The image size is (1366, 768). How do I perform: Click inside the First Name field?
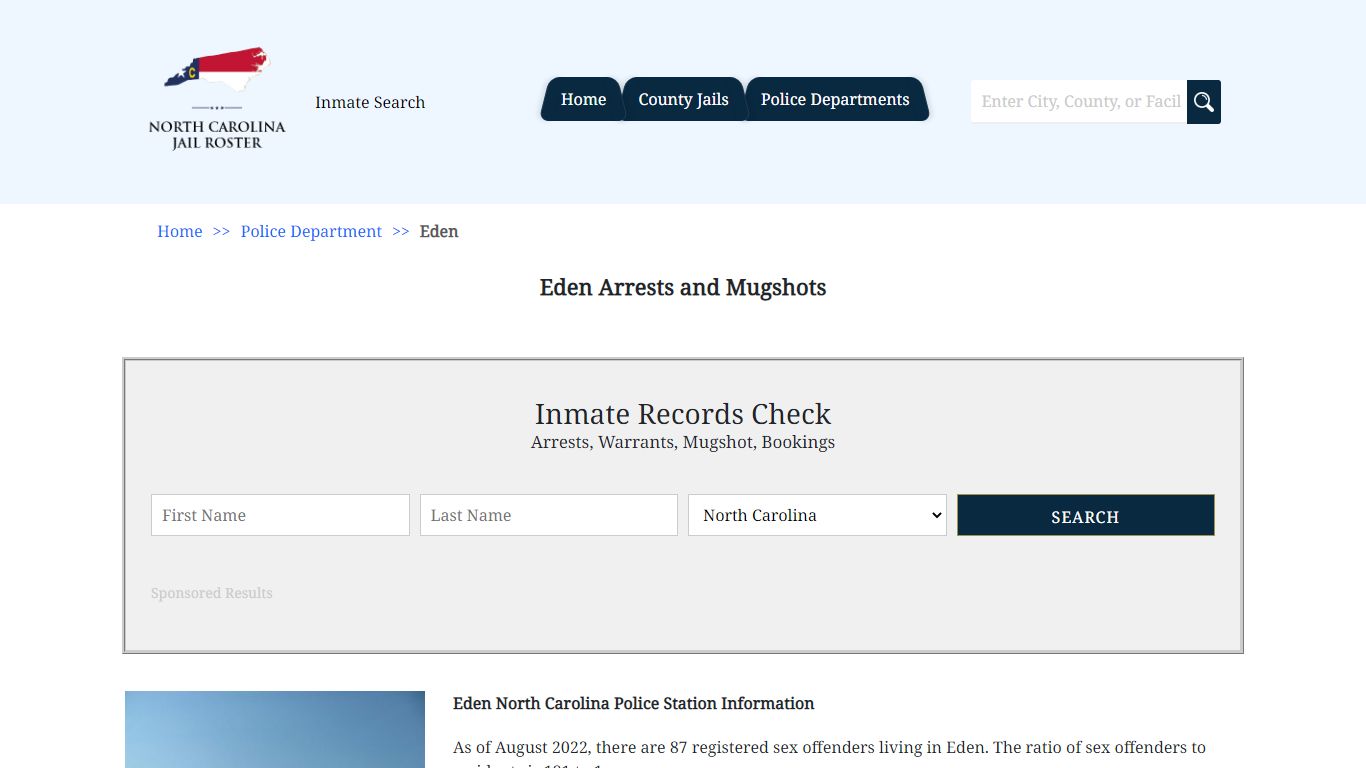click(280, 515)
